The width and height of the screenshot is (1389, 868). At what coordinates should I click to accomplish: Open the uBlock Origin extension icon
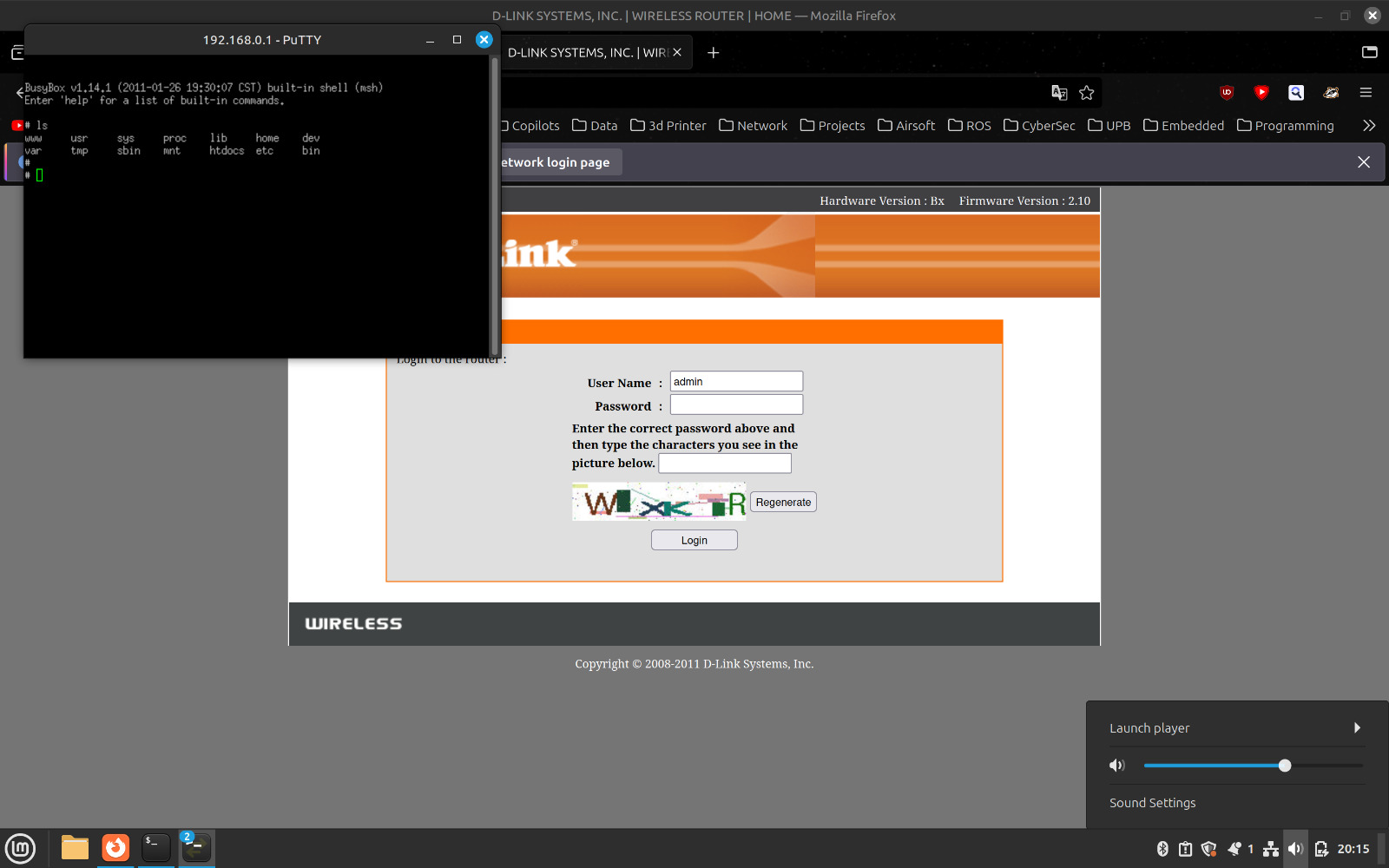tap(1227, 92)
